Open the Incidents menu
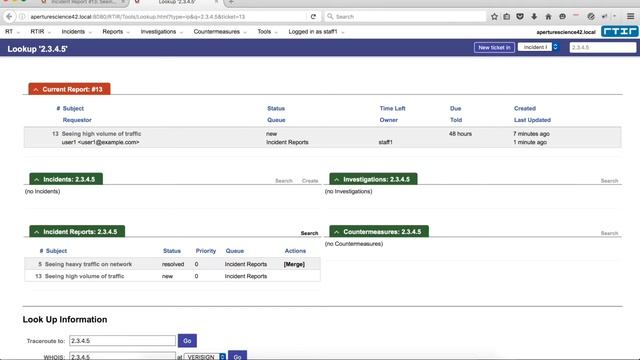The image size is (640, 360). 76,32
